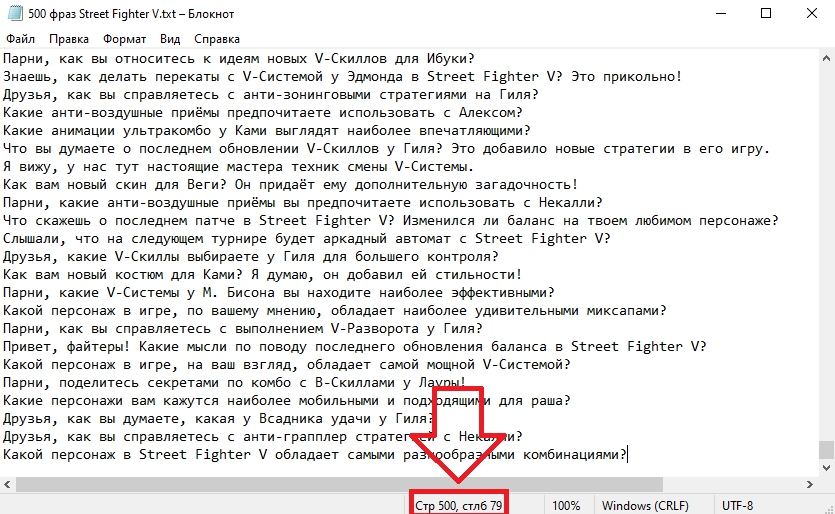Click the line about новый костюм для Ками
The width and height of the screenshot is (835, 514).
click(263, 275)
